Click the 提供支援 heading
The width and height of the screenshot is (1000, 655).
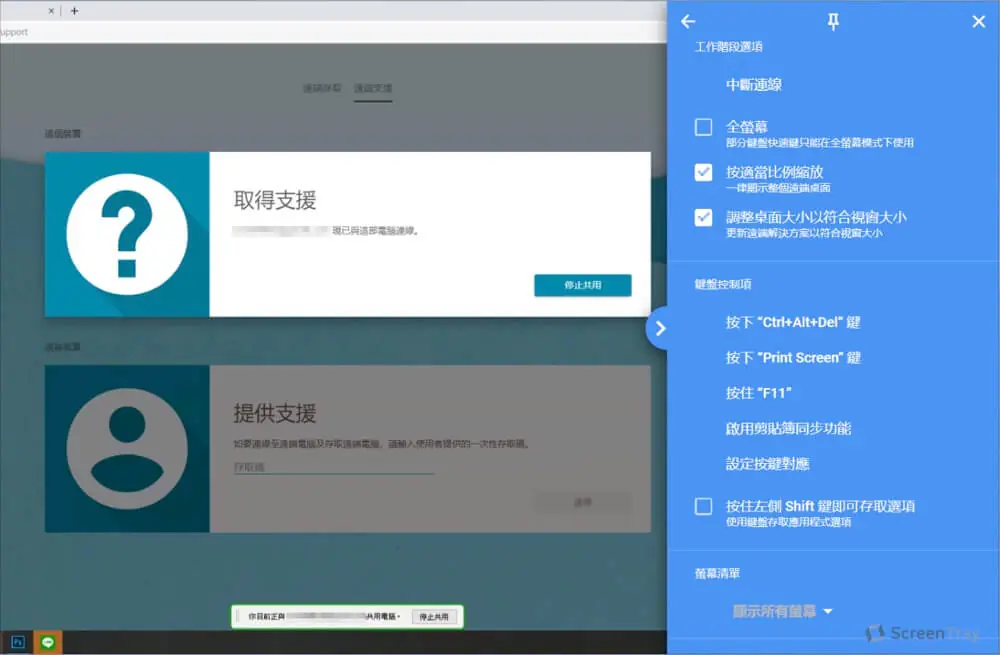click(x=275, y=413)
